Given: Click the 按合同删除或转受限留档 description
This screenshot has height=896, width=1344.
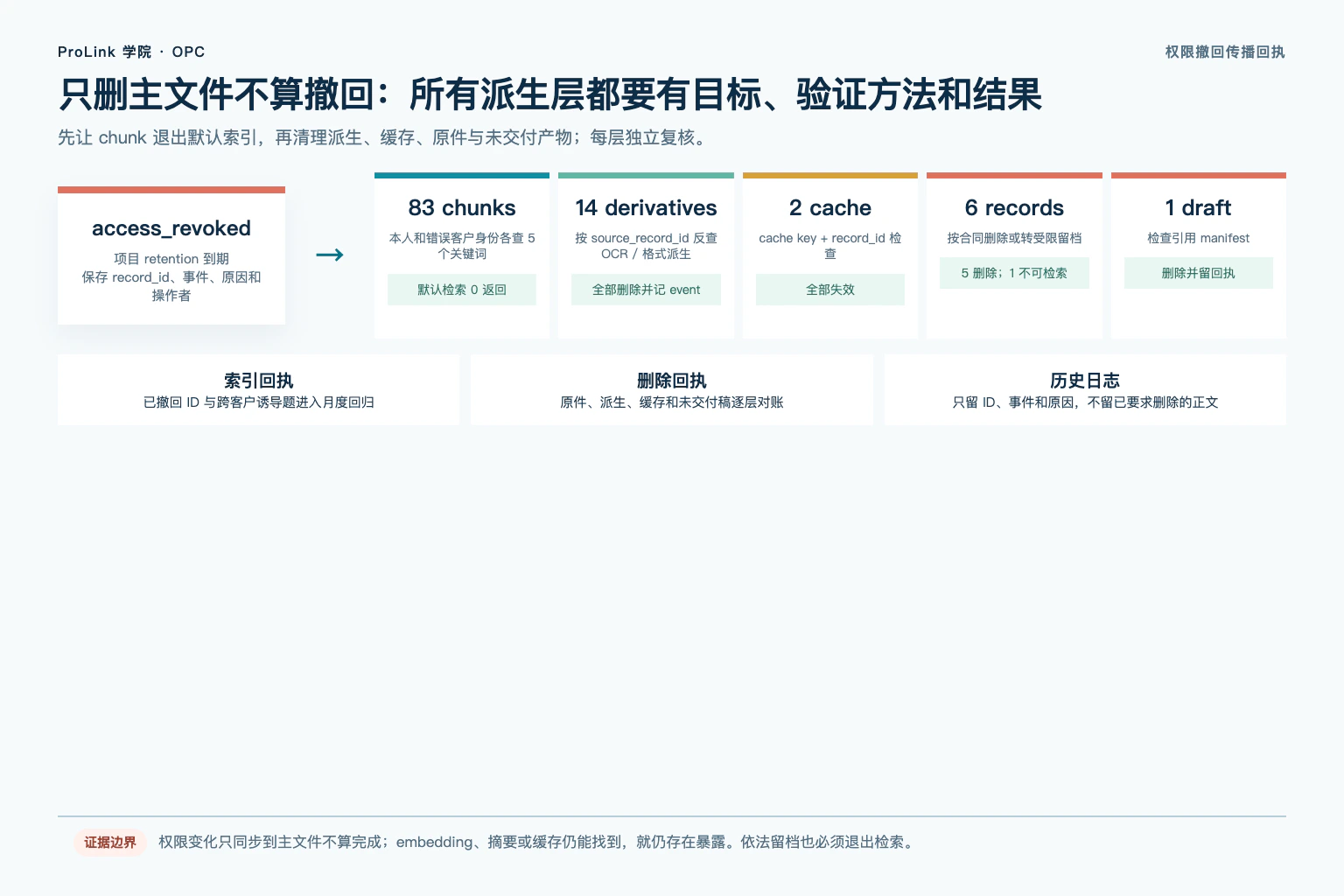Looking at the screenshot, I should 1014,238.
